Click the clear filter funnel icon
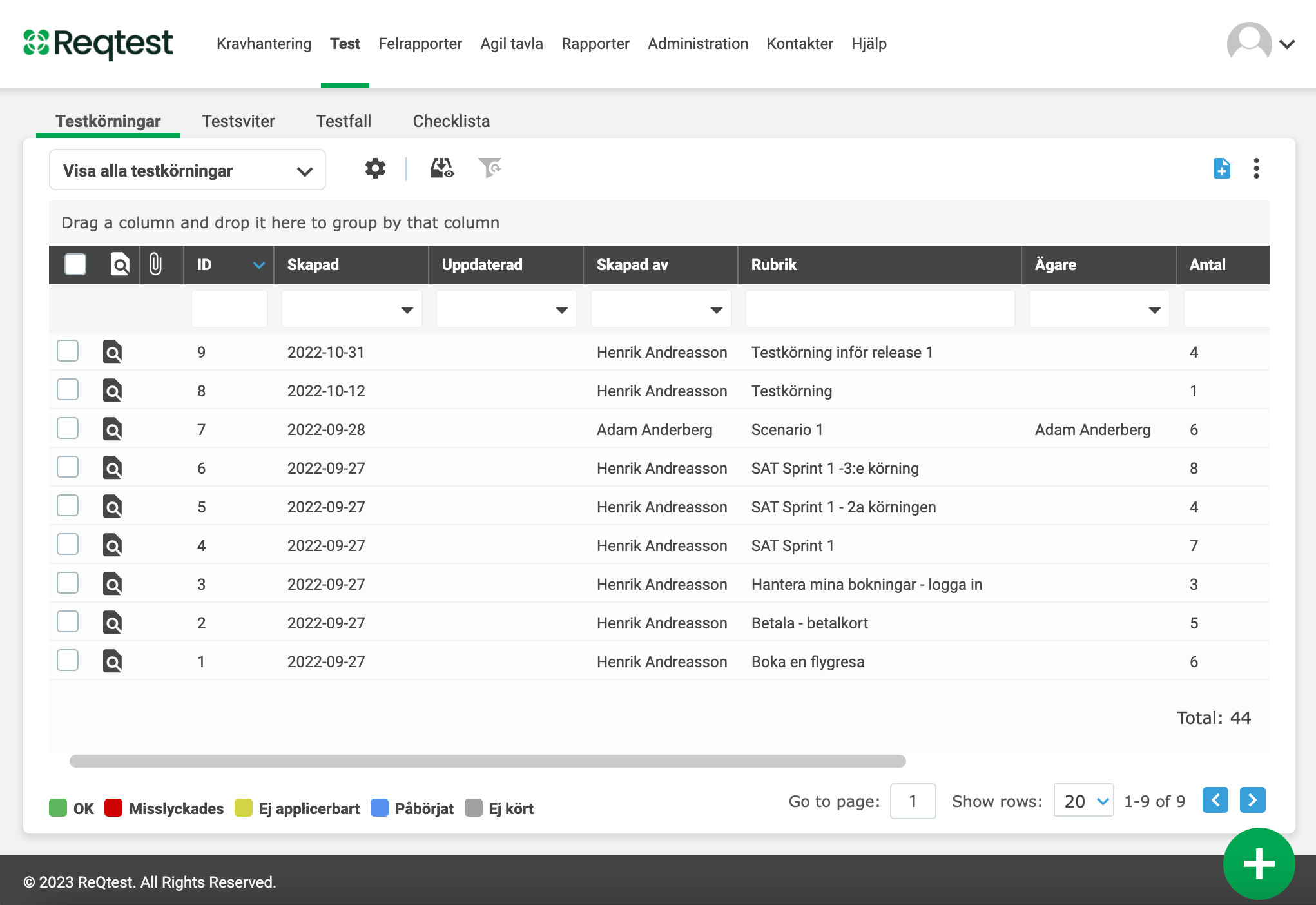The width and height of the screenshot is (1316, 905). pos(490,169)
